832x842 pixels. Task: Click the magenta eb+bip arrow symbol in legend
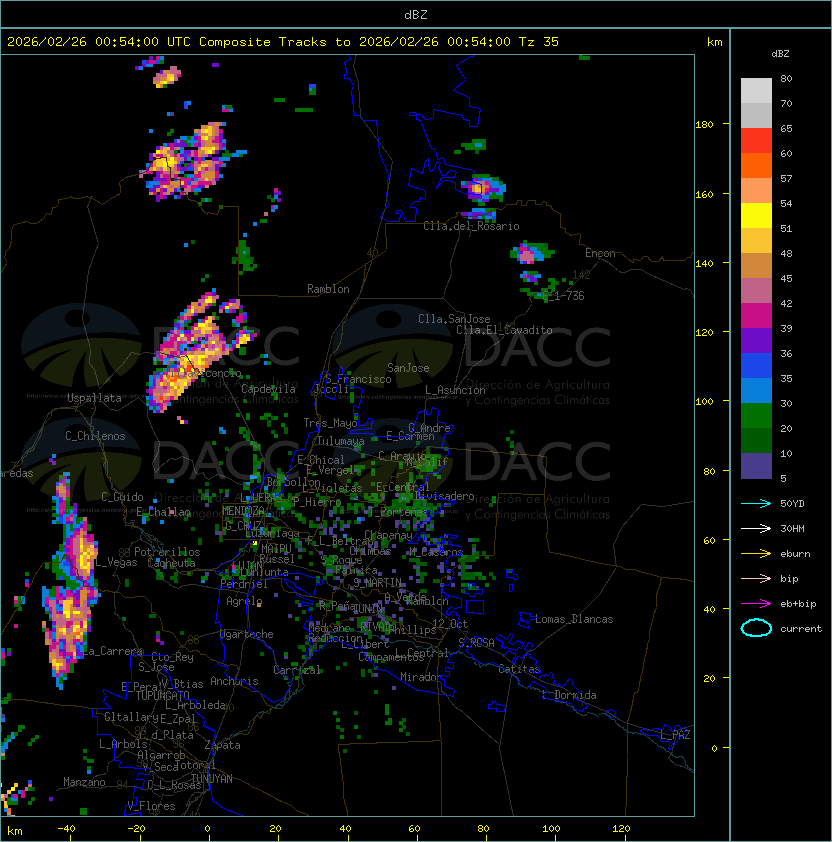(756, 604)
